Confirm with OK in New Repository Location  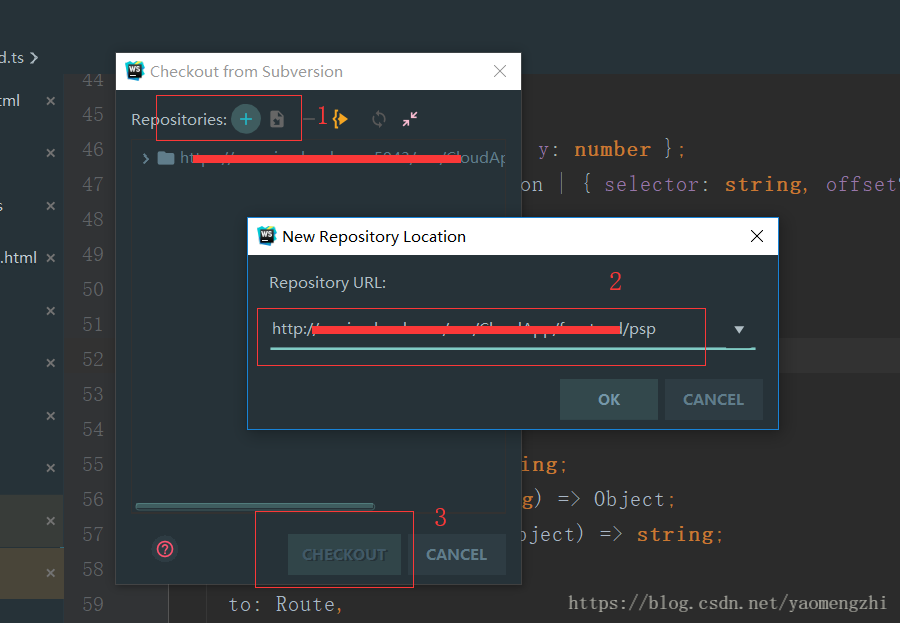coord(609,400)
